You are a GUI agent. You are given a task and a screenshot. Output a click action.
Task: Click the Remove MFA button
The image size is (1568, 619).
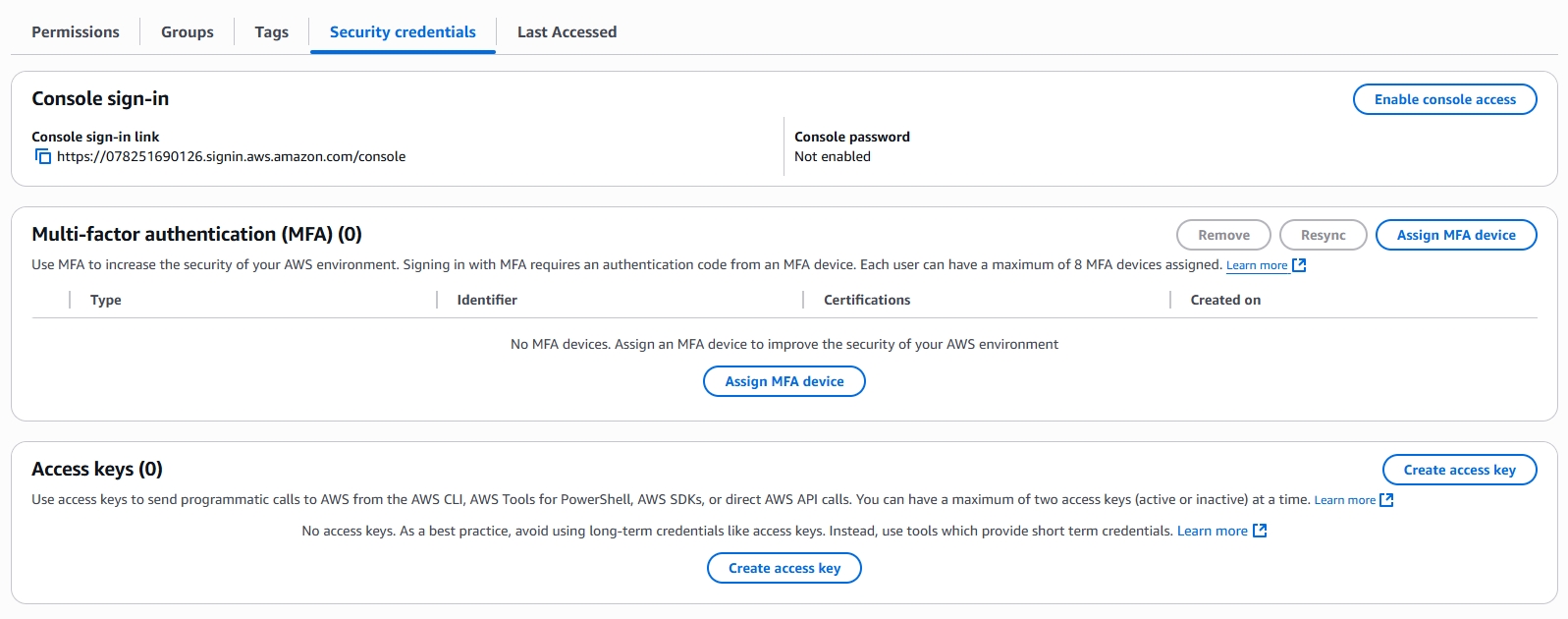pyautogui.click(x=1224, y=235)
